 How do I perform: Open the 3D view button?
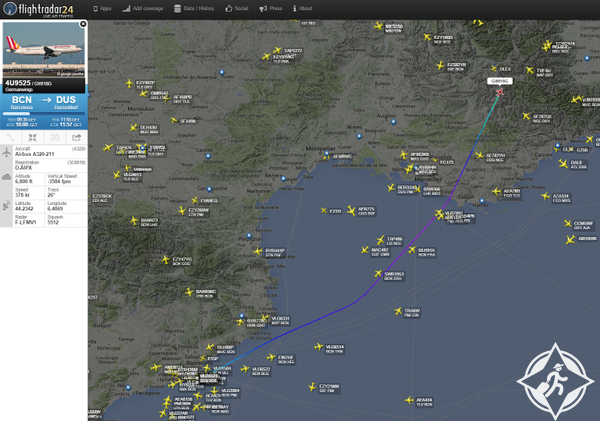point(55,137)
